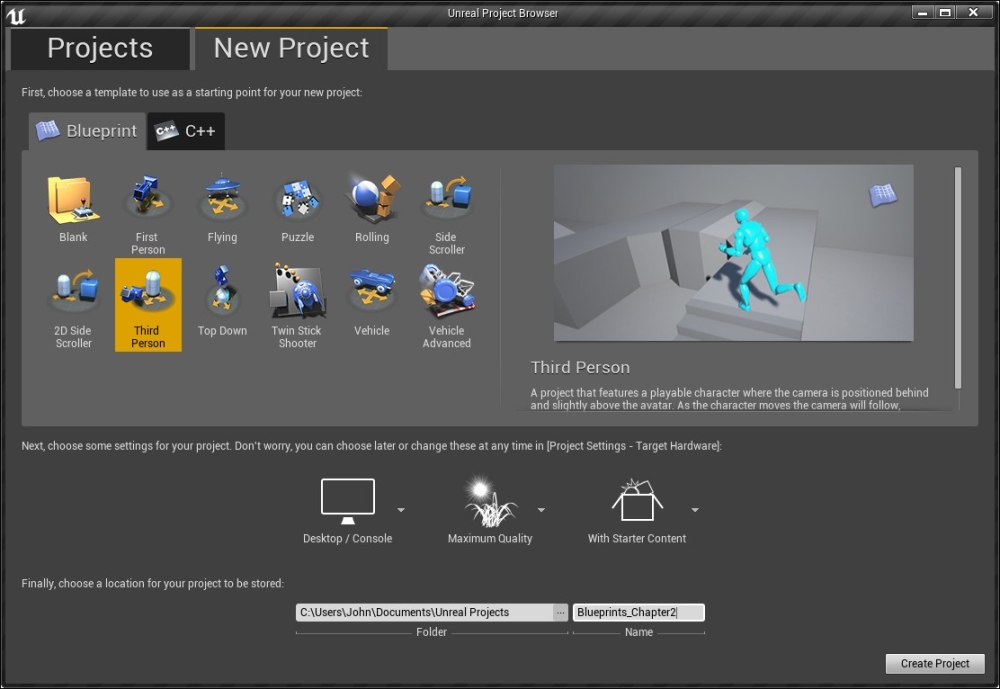Select the Vehicle Advanced template
The width and height of the screenshot is (1000, 689).
pyautogui.click(x=446, y=305)
